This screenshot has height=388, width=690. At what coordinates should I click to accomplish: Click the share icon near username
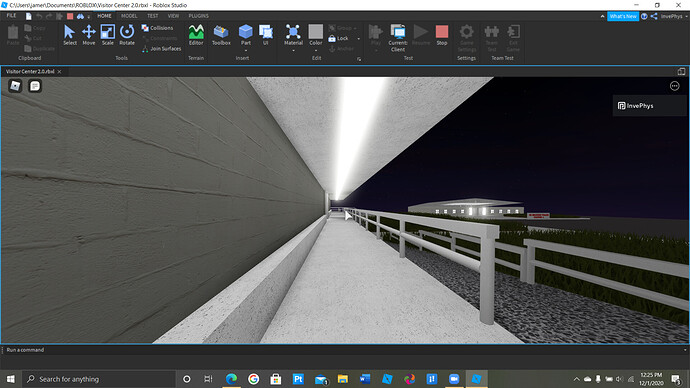point(654,16)
